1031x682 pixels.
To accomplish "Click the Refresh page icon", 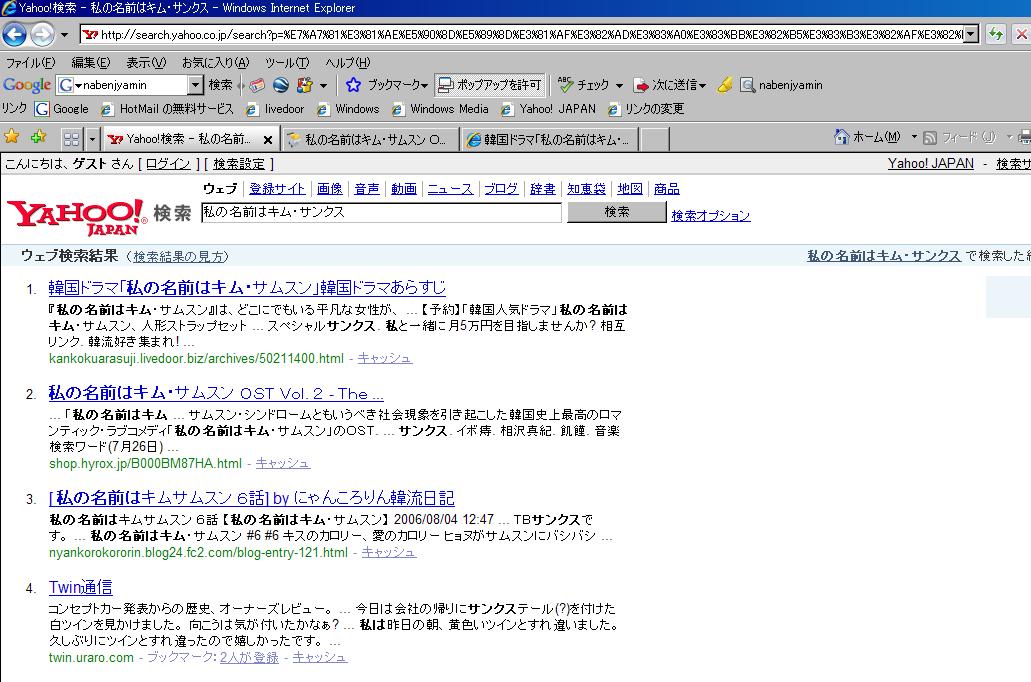I will [996, 34].
